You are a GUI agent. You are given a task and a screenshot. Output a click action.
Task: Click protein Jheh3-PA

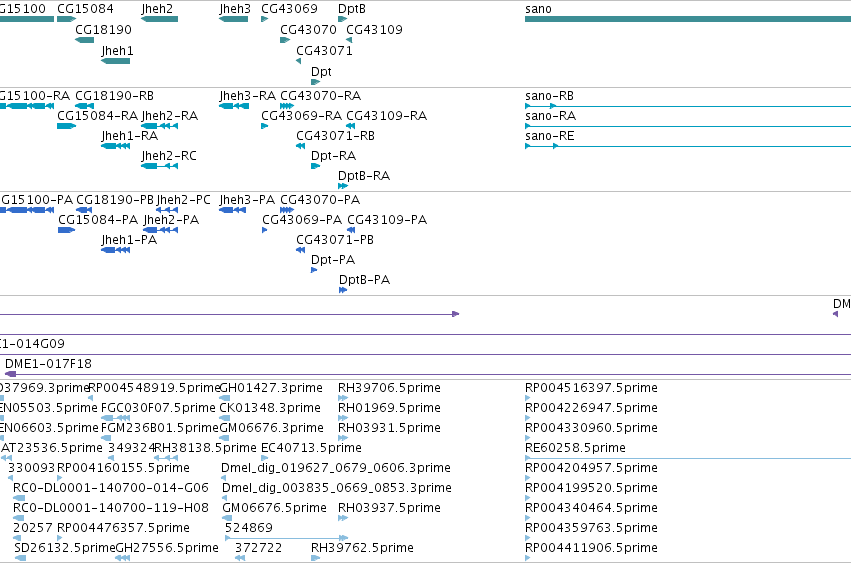pyautogui.click(x=247, y=200)
